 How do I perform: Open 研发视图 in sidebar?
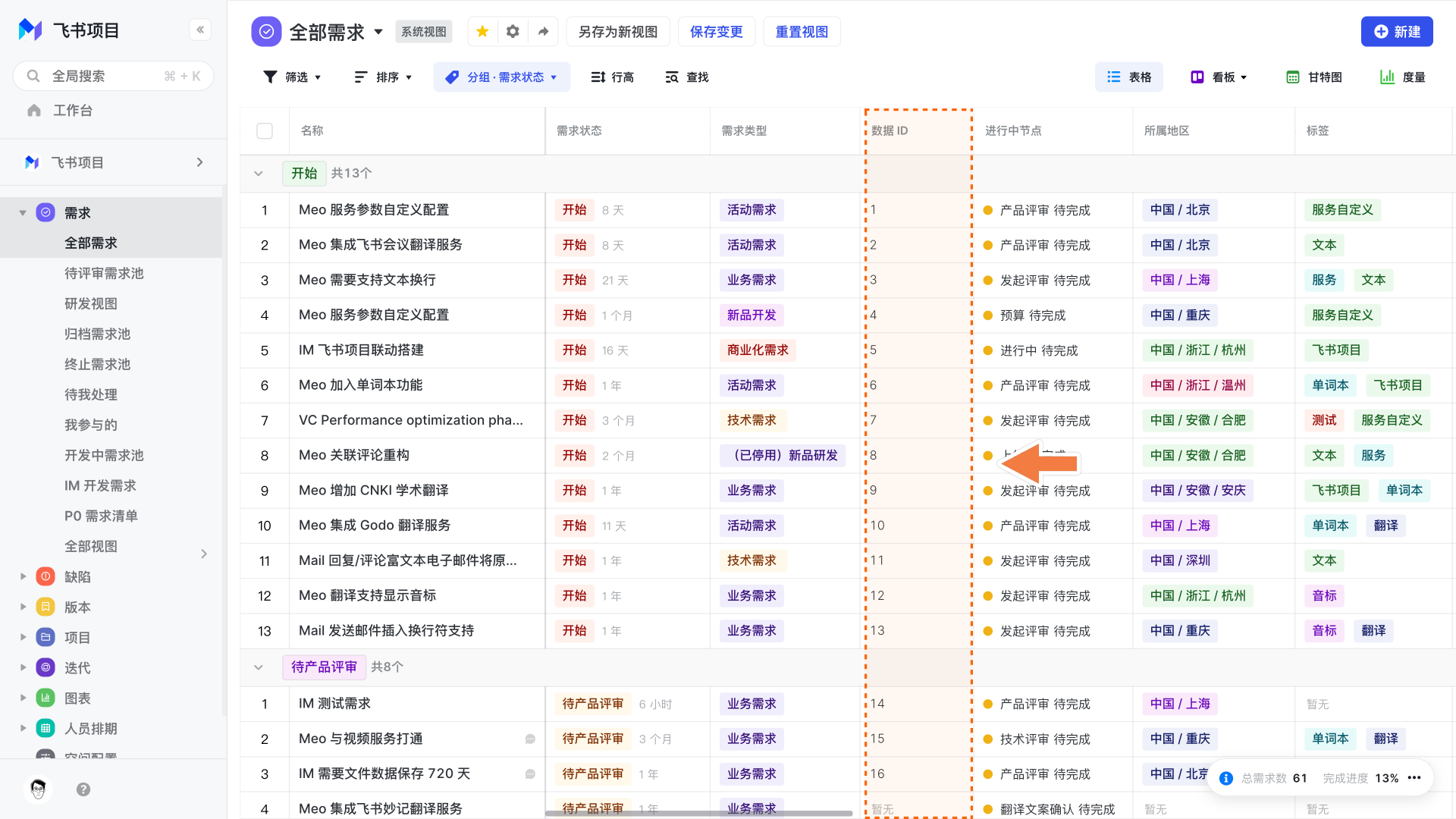(91, 304)
